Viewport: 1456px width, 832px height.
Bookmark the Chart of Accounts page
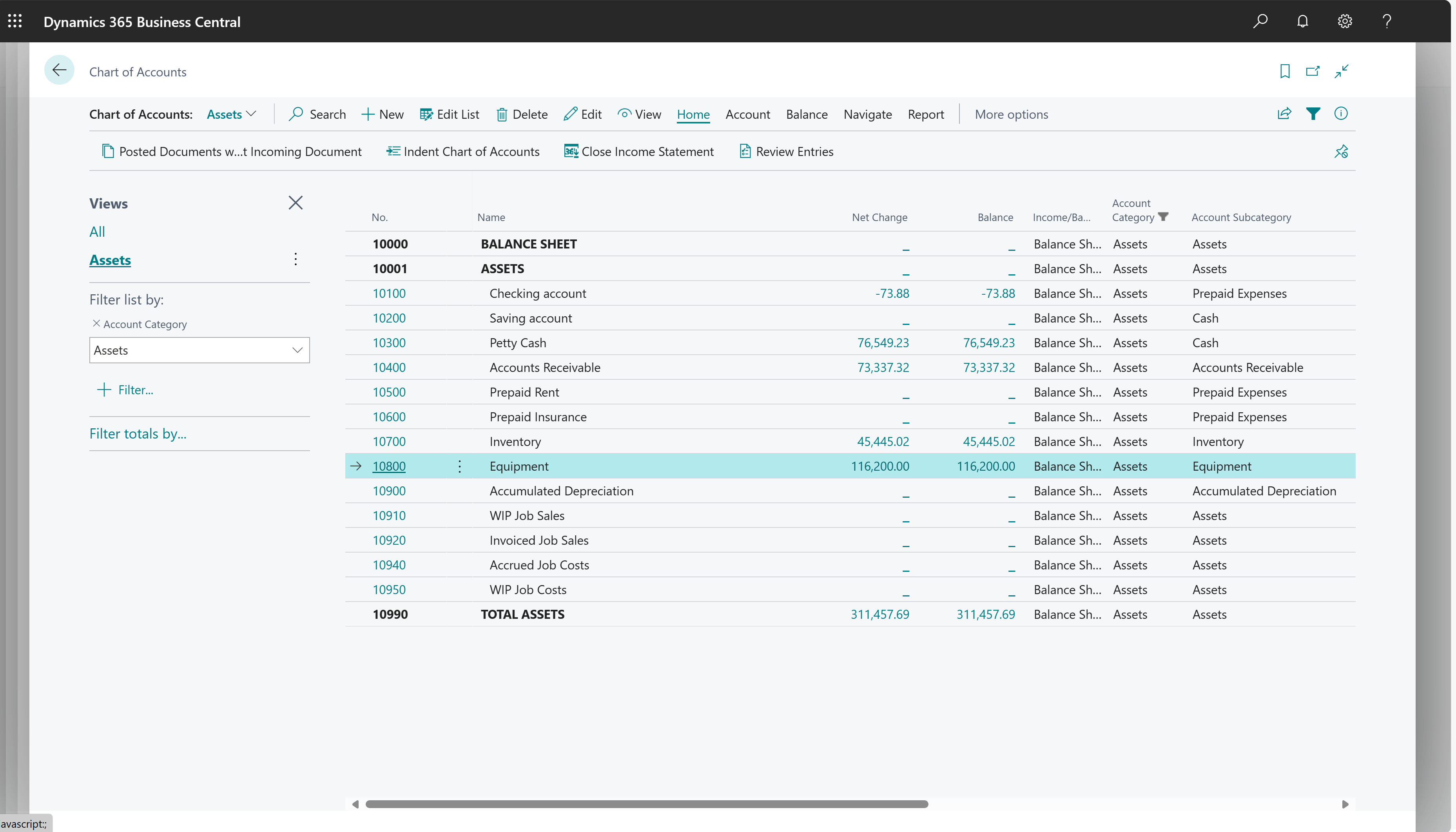(x=1285, y=71)
